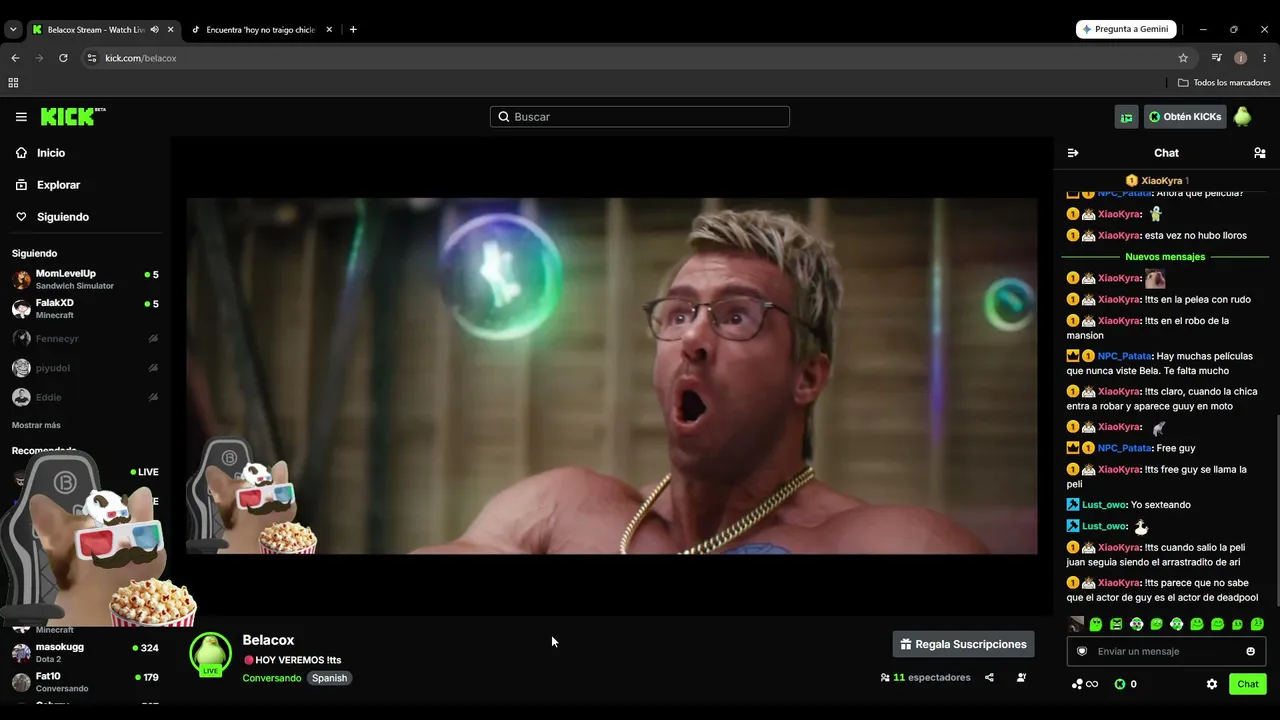This screenshot has width=1280, height=720.
Task: Open the Eddie channel
Action: [x=85, y=397]
